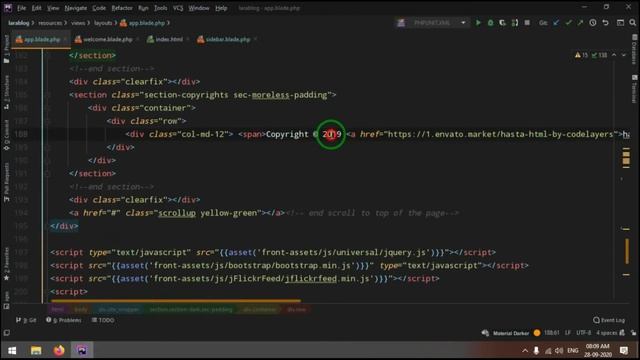Open the TODO tool window button
This screenshot has width=640, height=360.
[103, 320]
